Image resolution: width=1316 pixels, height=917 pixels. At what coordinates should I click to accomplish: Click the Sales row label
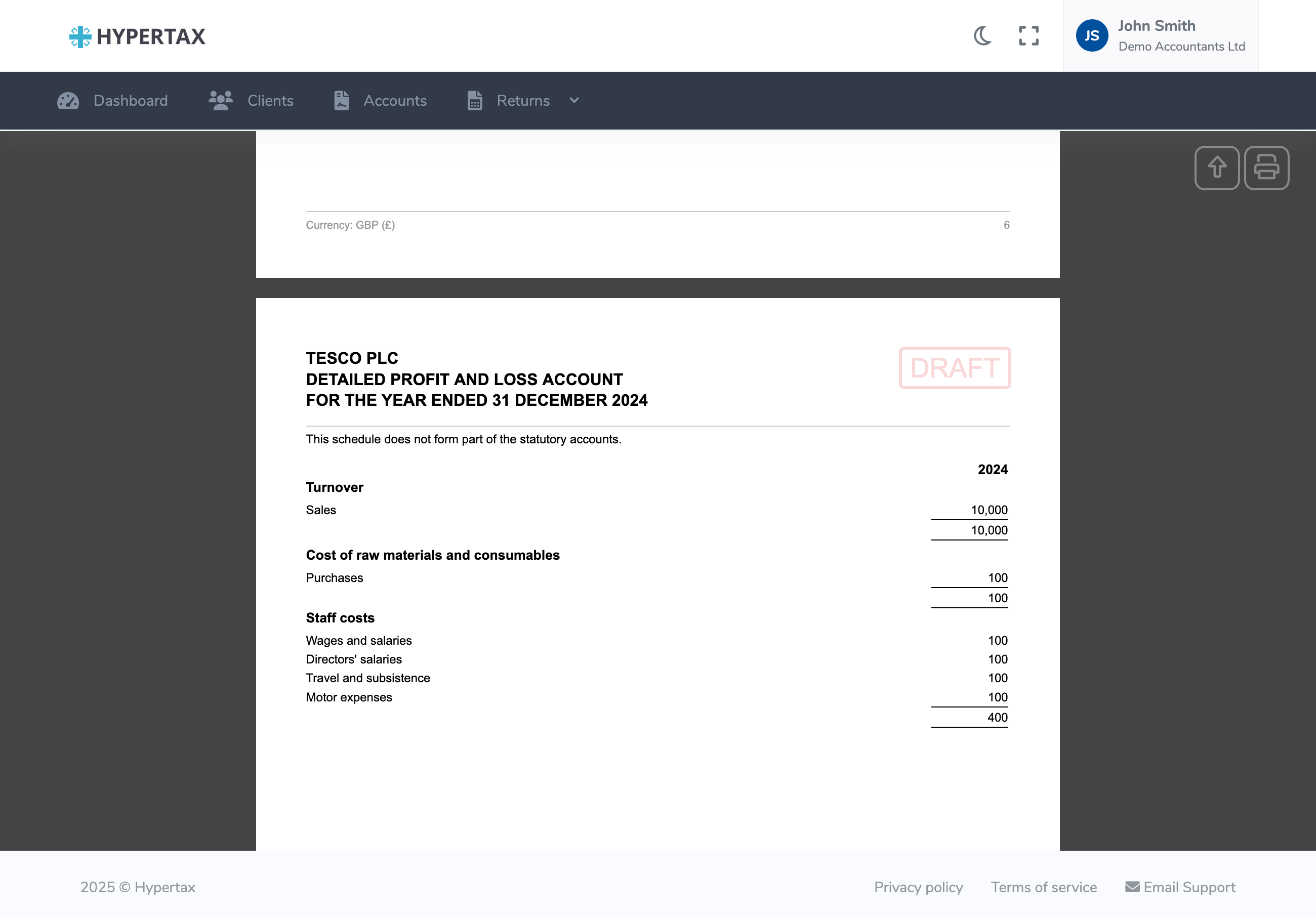(x=321, y=510)
